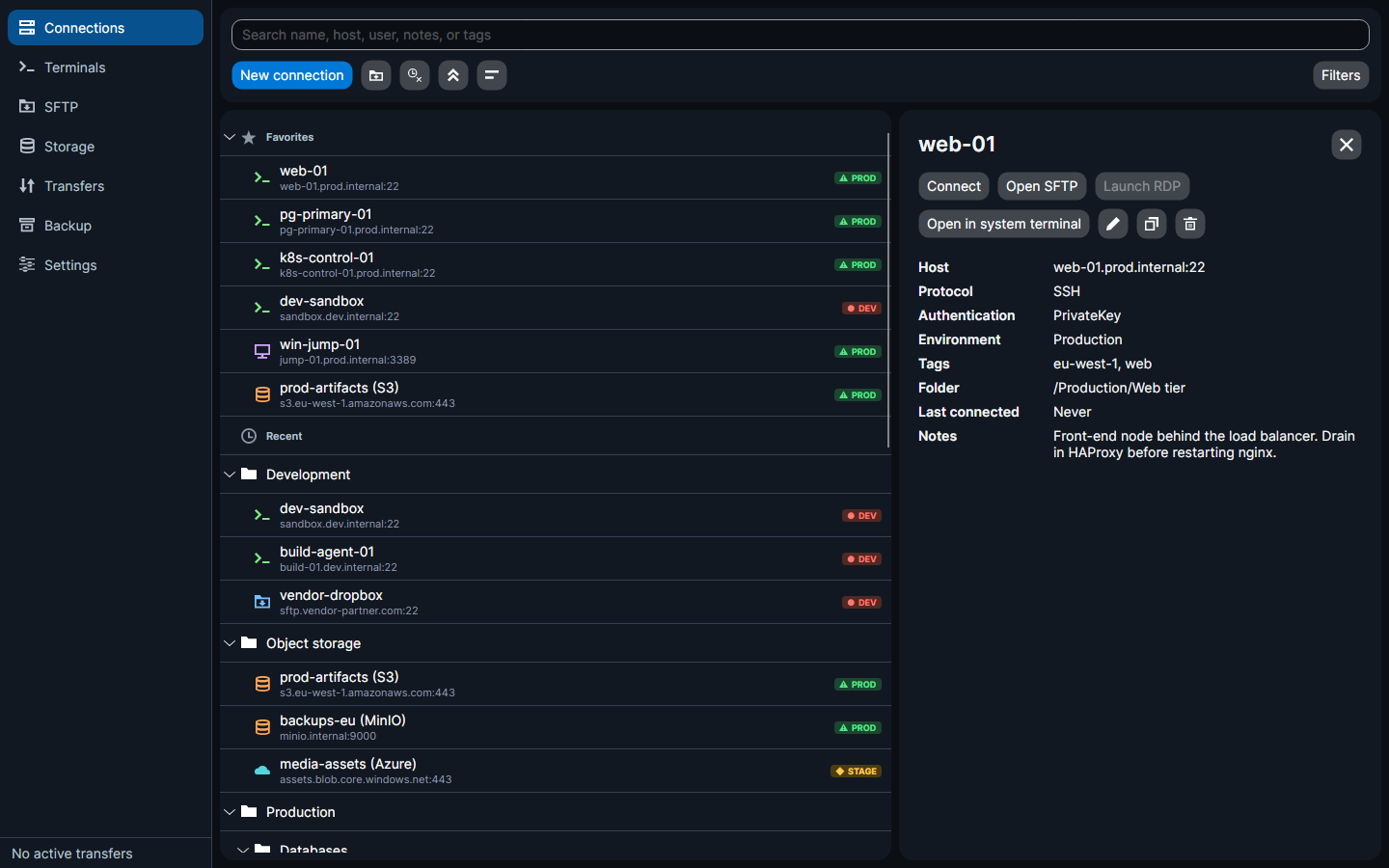
Task: Select prod-artifacts (S3) under Object storage
Action: (x=555, y=684)
